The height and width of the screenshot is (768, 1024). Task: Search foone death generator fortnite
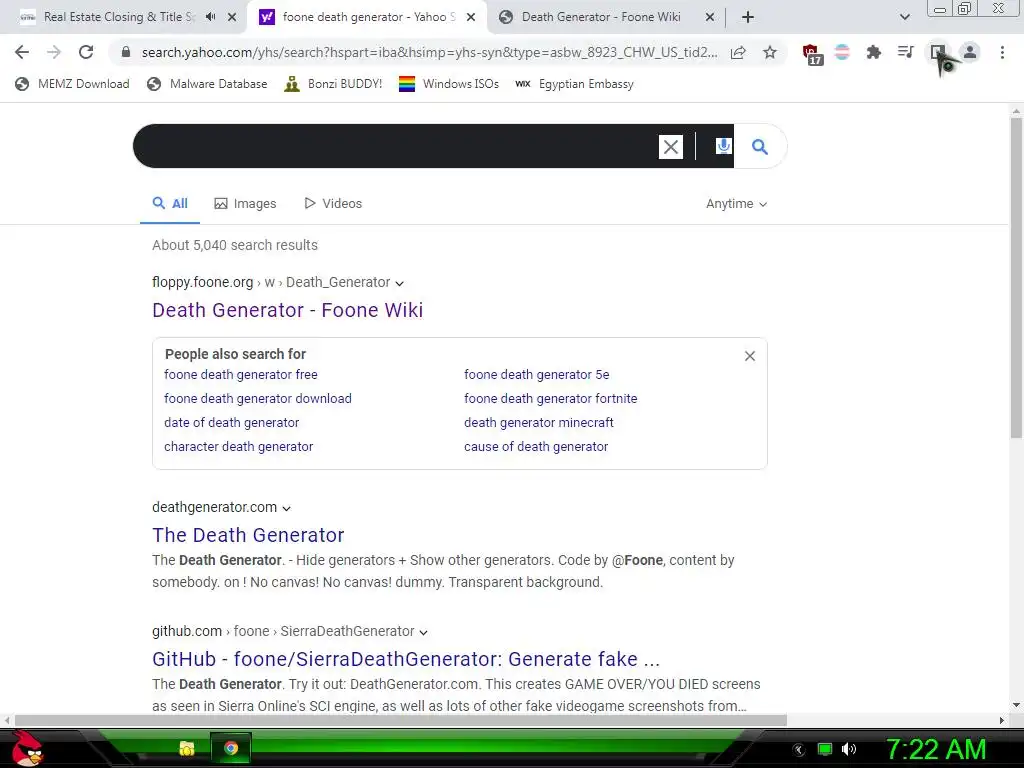pos(551,398)
